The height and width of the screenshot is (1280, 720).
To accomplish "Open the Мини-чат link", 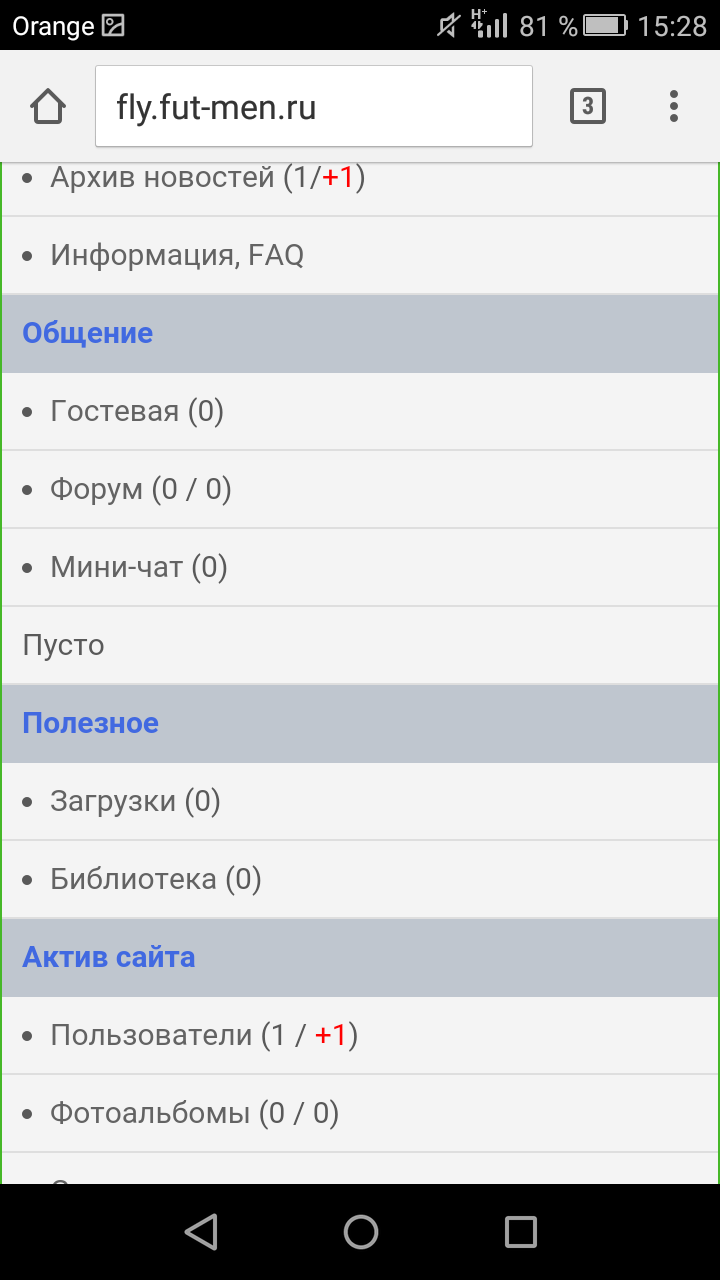I will coord(117,567).
